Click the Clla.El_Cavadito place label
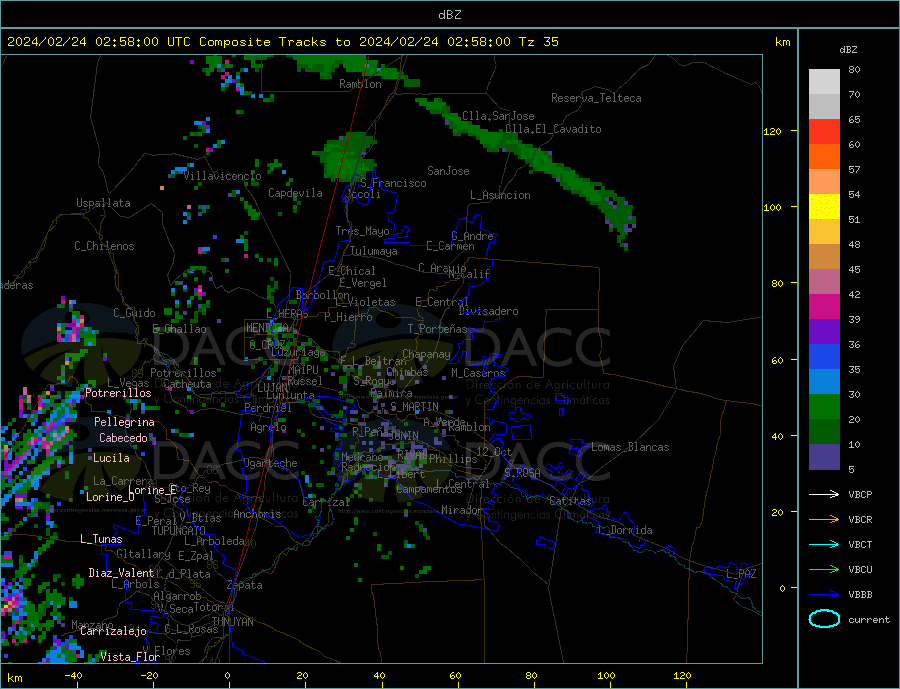 553,129
